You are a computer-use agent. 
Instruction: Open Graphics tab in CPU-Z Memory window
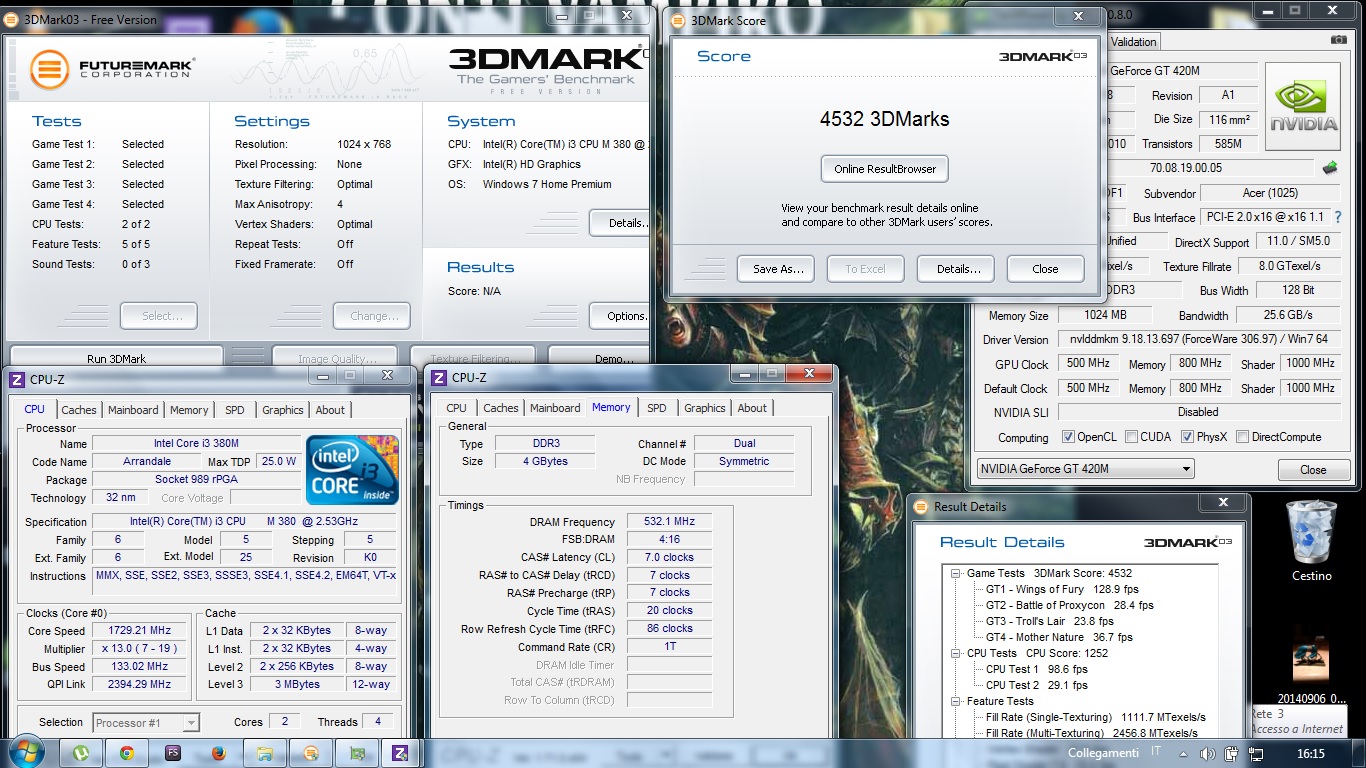point(705,408)
